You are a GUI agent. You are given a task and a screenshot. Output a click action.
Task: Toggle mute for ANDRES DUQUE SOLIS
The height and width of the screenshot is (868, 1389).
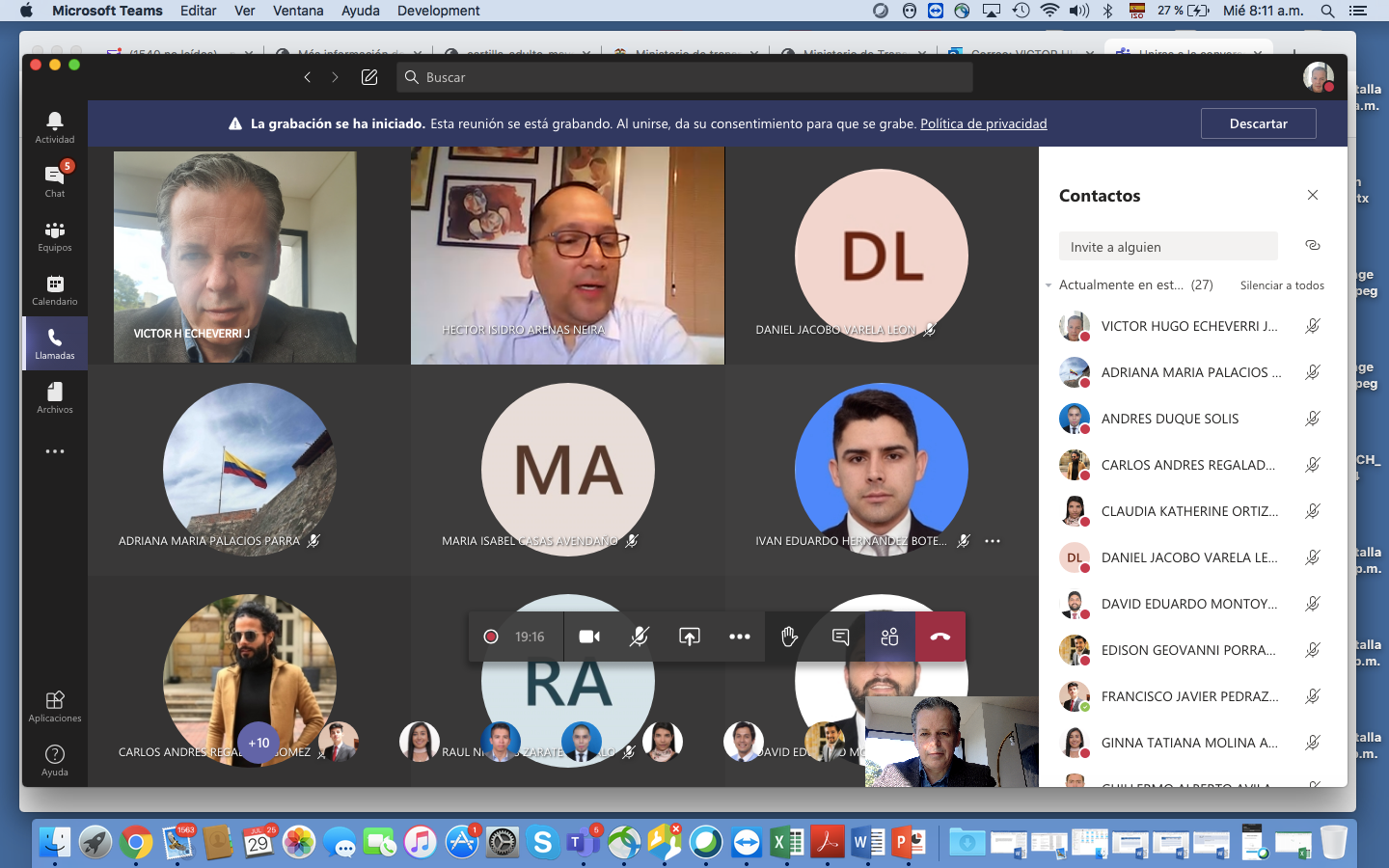coord(1313,419)
